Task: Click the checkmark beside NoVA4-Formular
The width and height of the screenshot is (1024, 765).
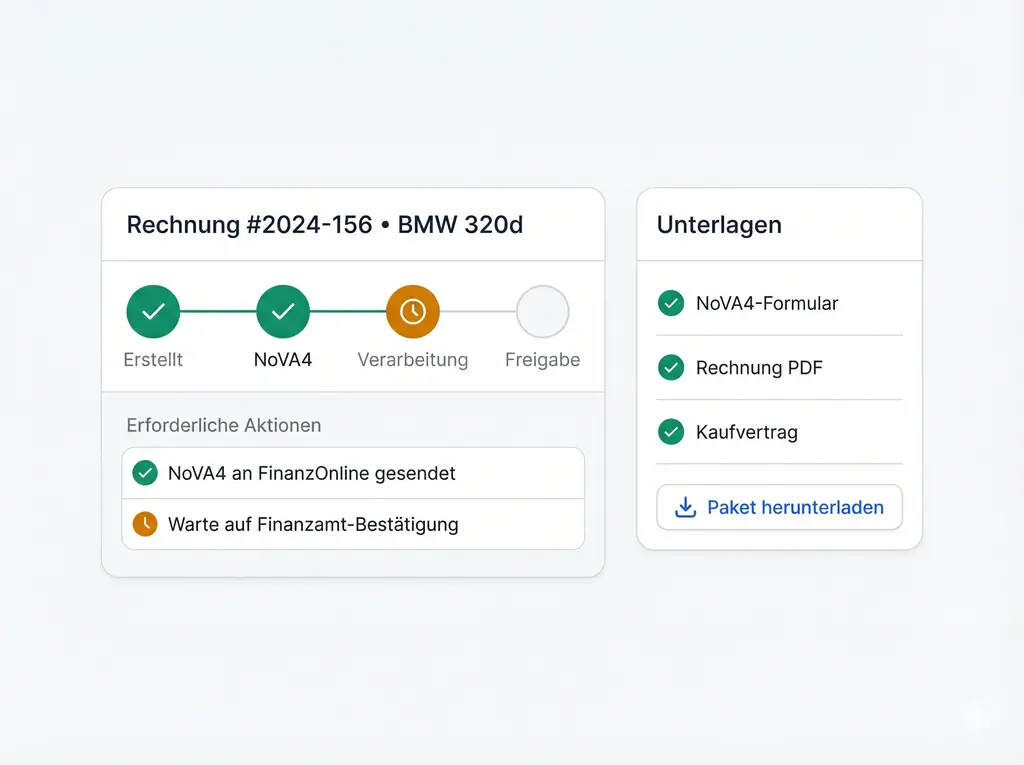Action: point(671,303)
